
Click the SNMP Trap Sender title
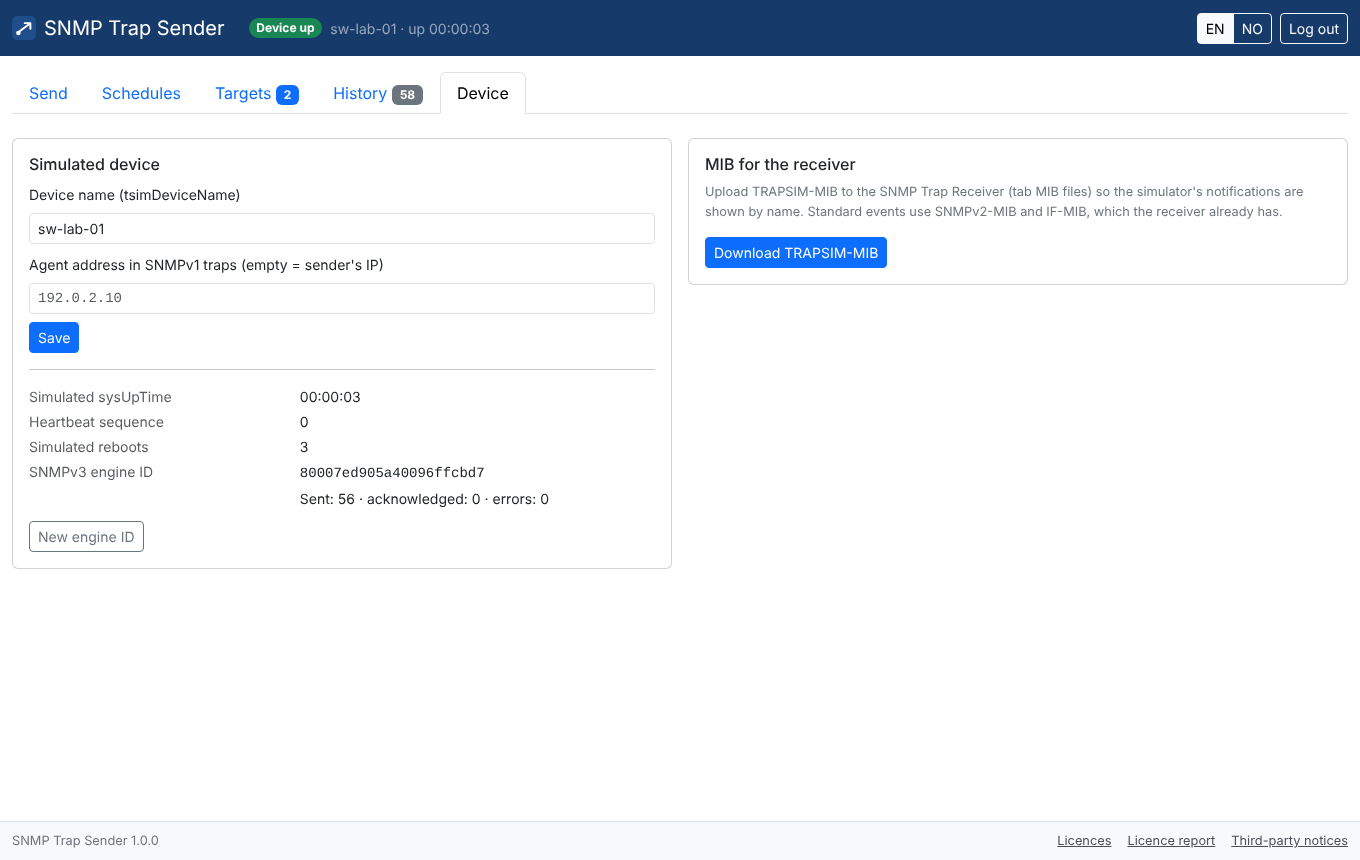[x=134, y=28]
